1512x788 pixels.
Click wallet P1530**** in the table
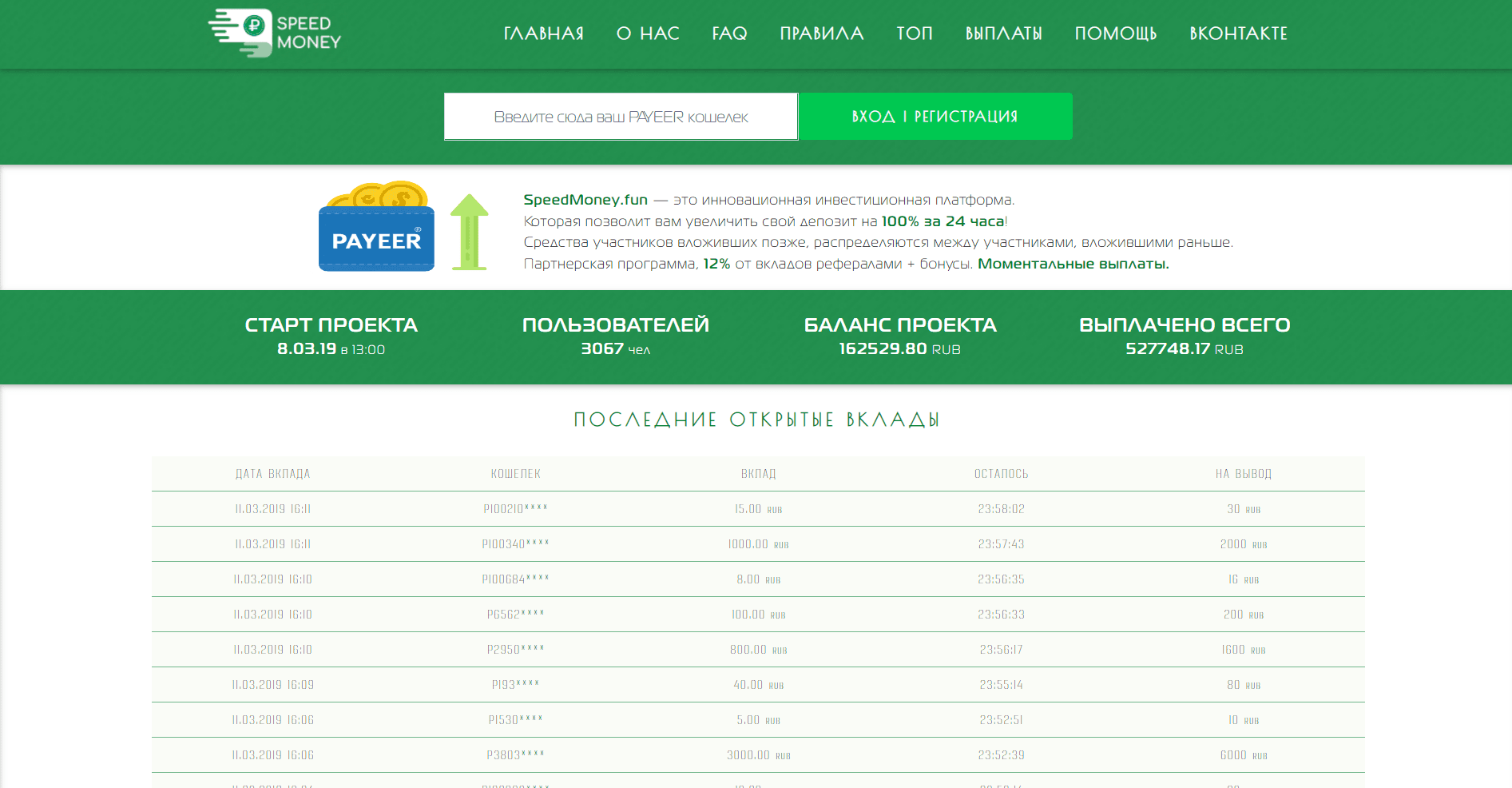tap(516, 720)
